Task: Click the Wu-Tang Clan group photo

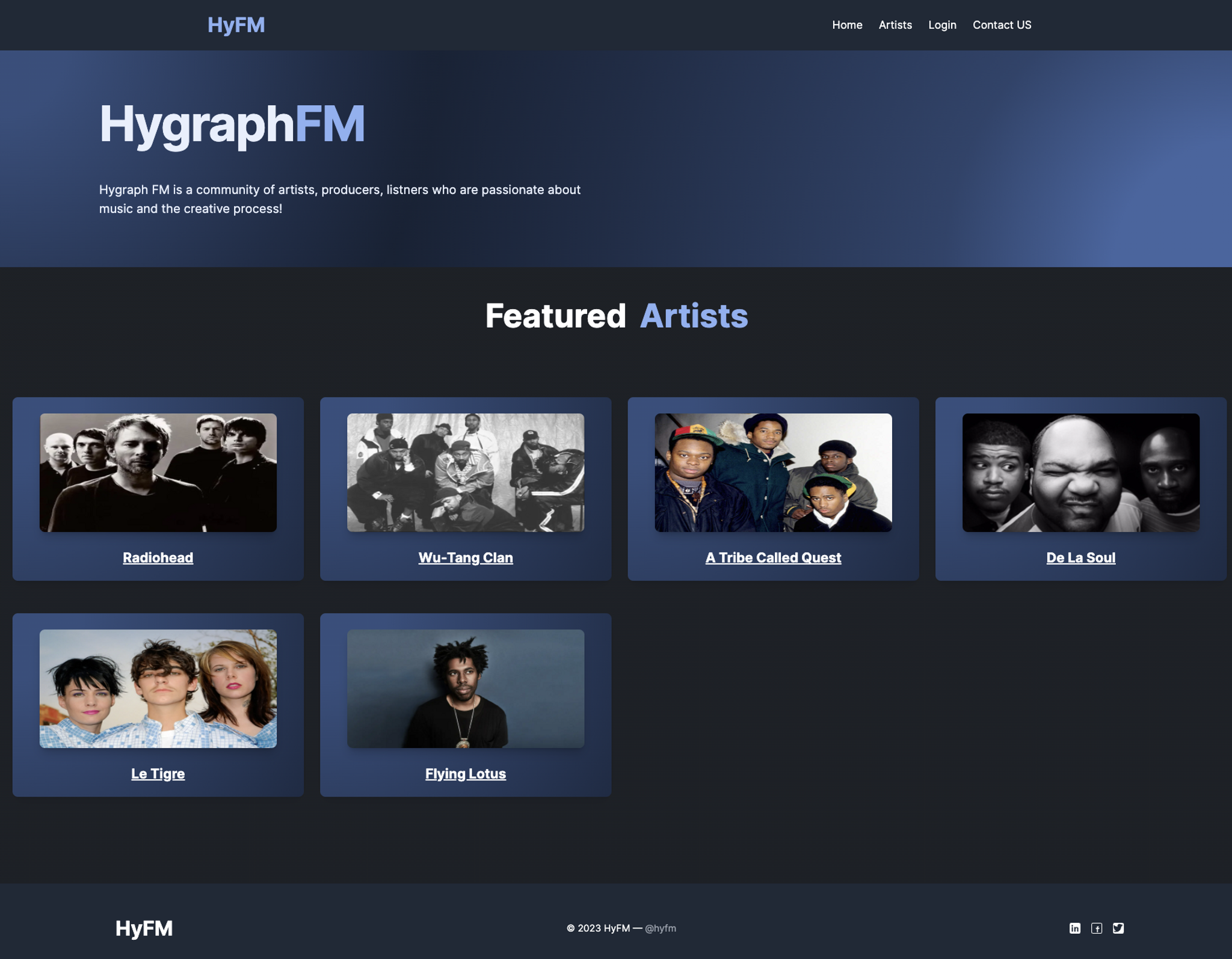Action: [x=466, y=472]
